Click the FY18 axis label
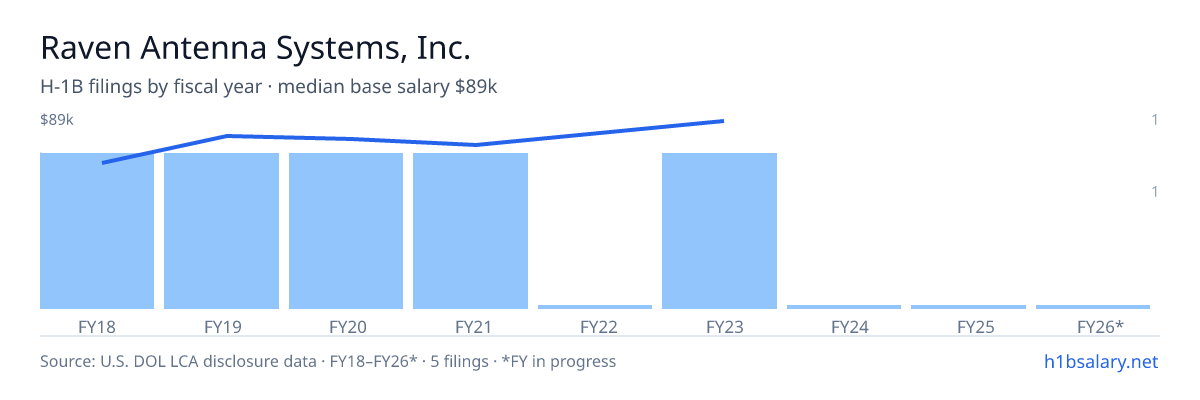Viewport: 1200px width, 400px height. pos(97,326)
